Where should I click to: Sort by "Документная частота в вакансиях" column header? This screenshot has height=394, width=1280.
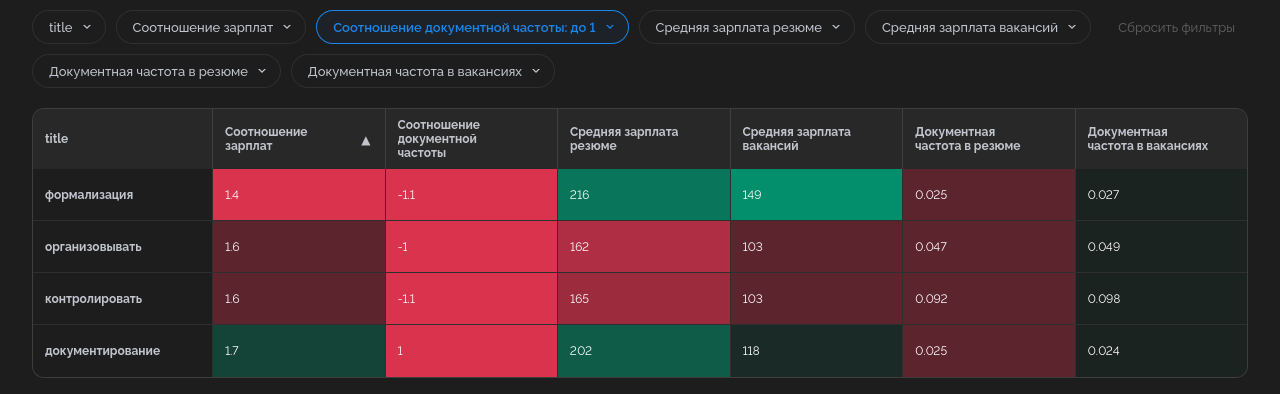(x=1161, y=139)
